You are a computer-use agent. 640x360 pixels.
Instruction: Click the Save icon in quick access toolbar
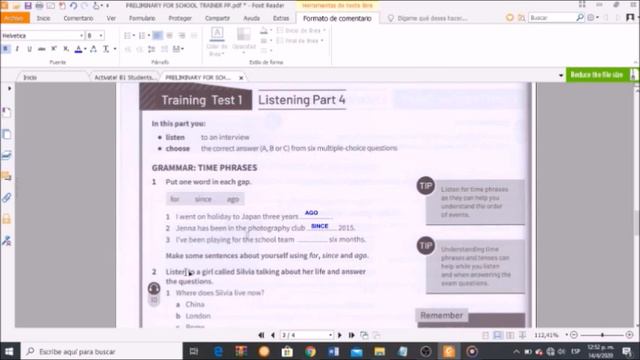tap(28, 6)
